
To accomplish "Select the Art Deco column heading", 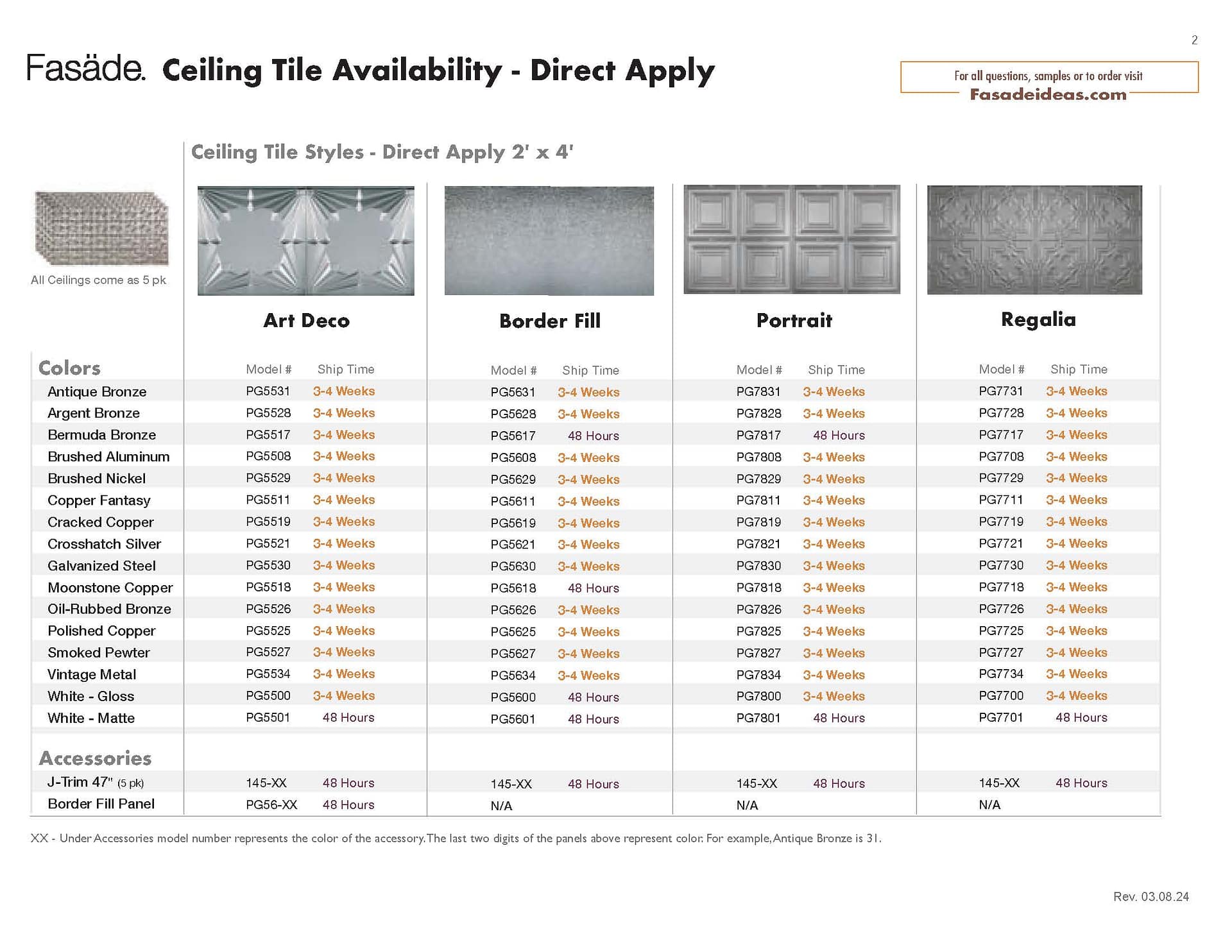I will point(306,320).
